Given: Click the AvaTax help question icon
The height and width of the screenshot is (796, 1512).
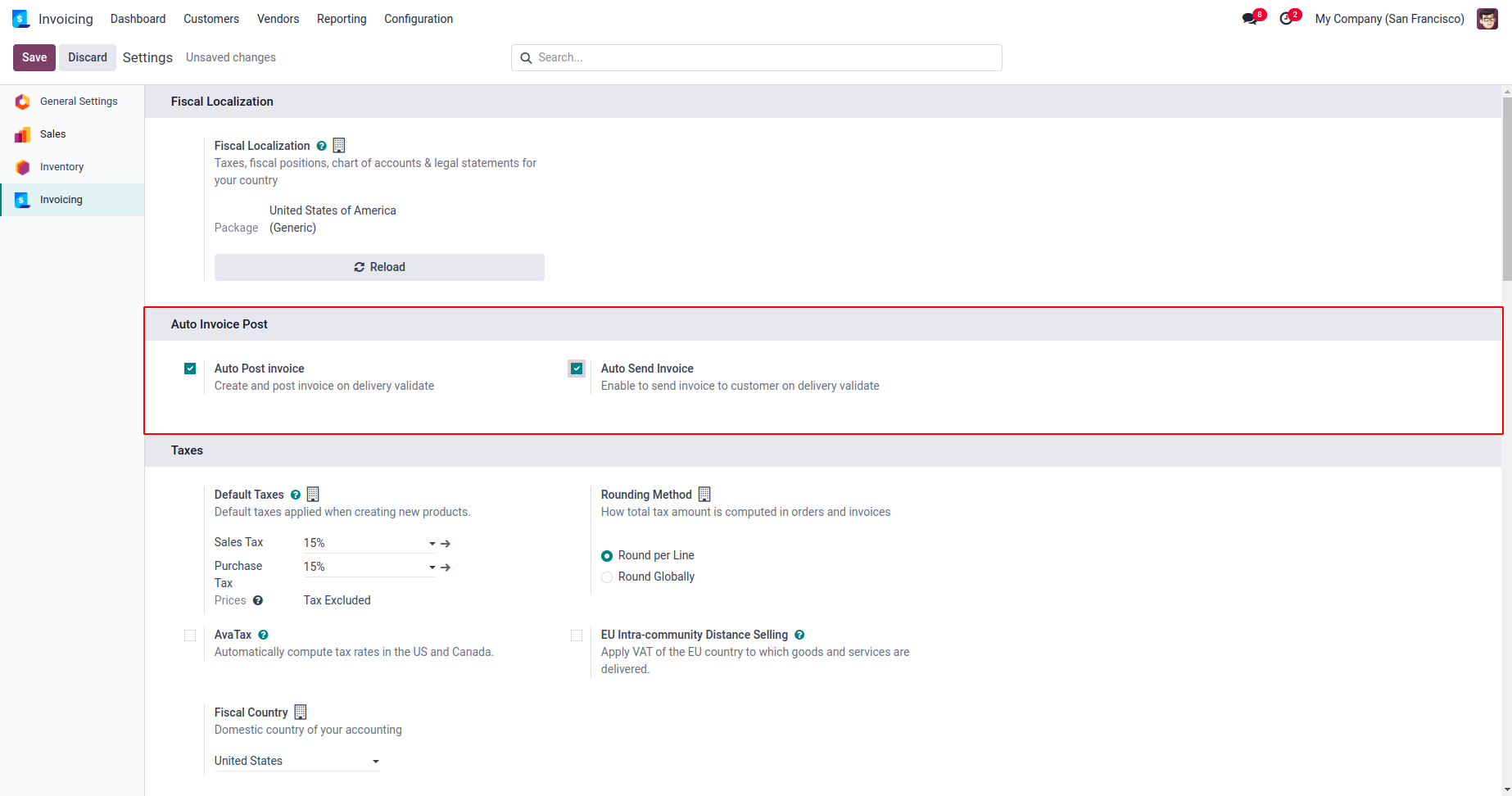Looking at the screenshot, I should pos(263,635).
